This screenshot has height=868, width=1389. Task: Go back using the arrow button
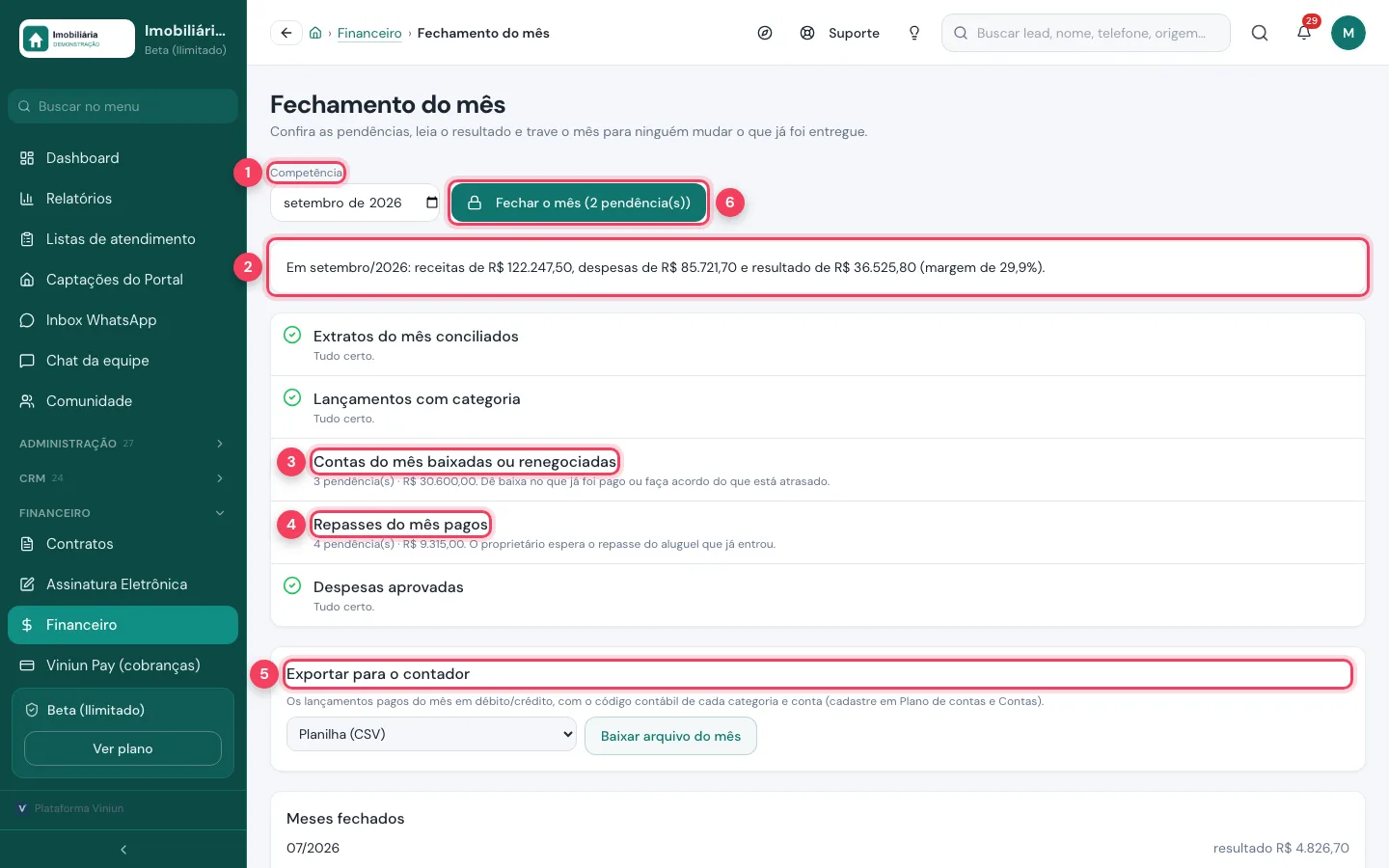coord(286,33)
